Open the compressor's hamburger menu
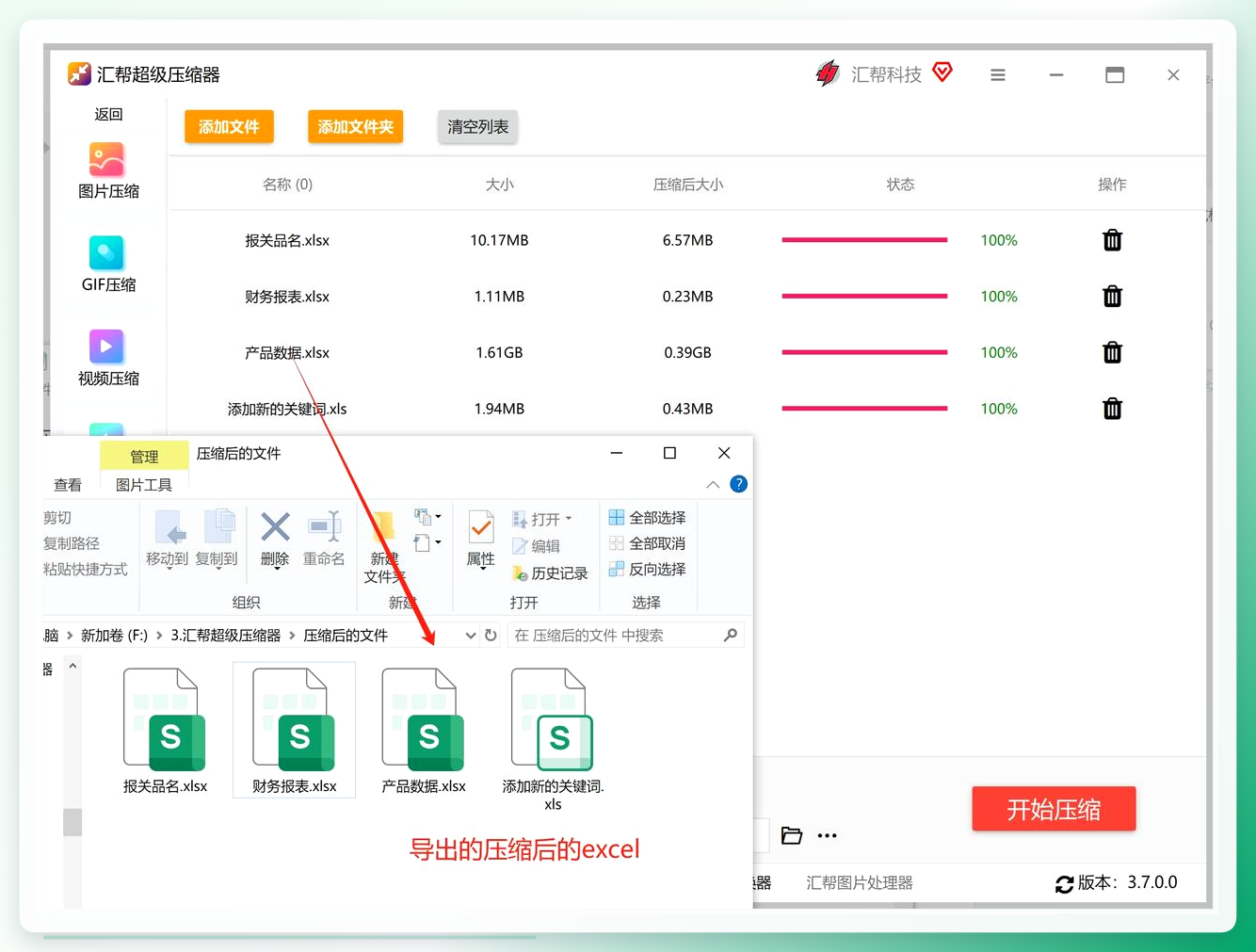This screenshot has width=1256, height=952. (x=998, y=75)
